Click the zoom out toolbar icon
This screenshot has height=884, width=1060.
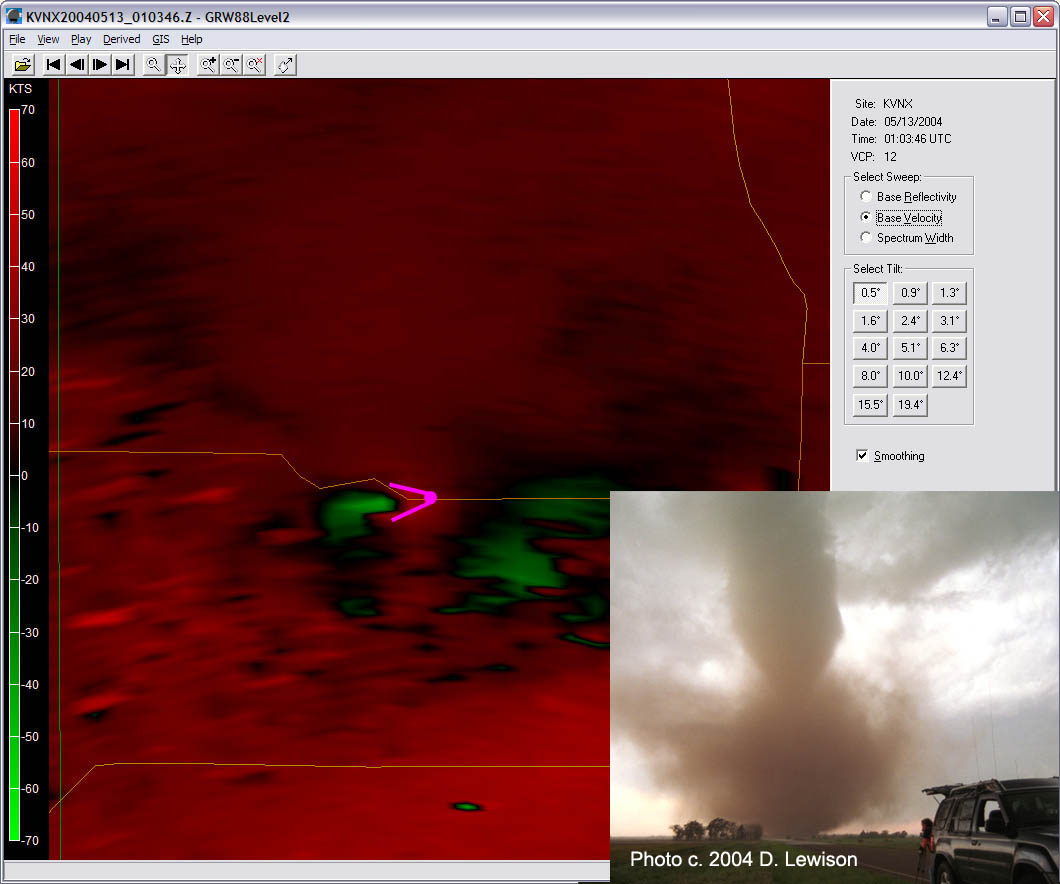[230, 64]
